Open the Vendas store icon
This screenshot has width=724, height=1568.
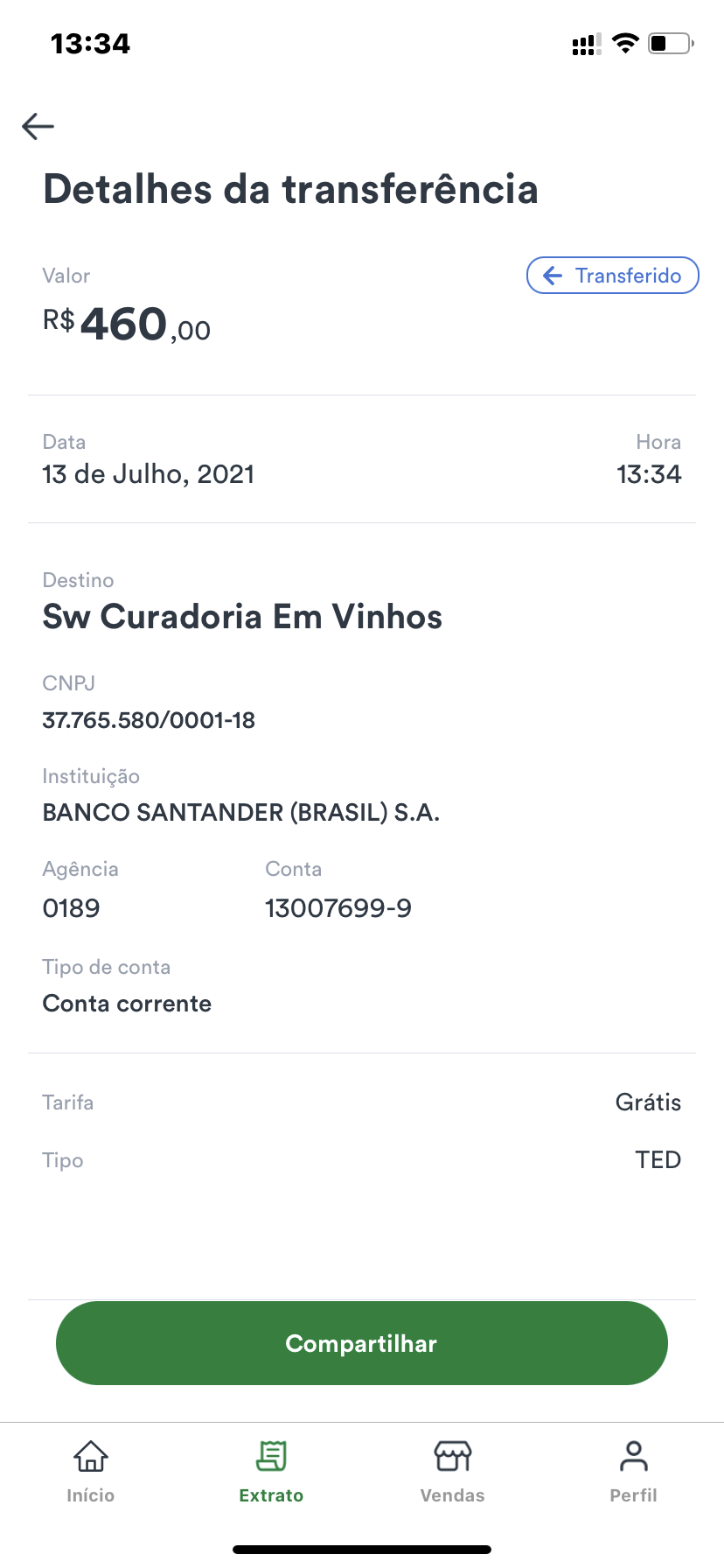coord(452,1456)
